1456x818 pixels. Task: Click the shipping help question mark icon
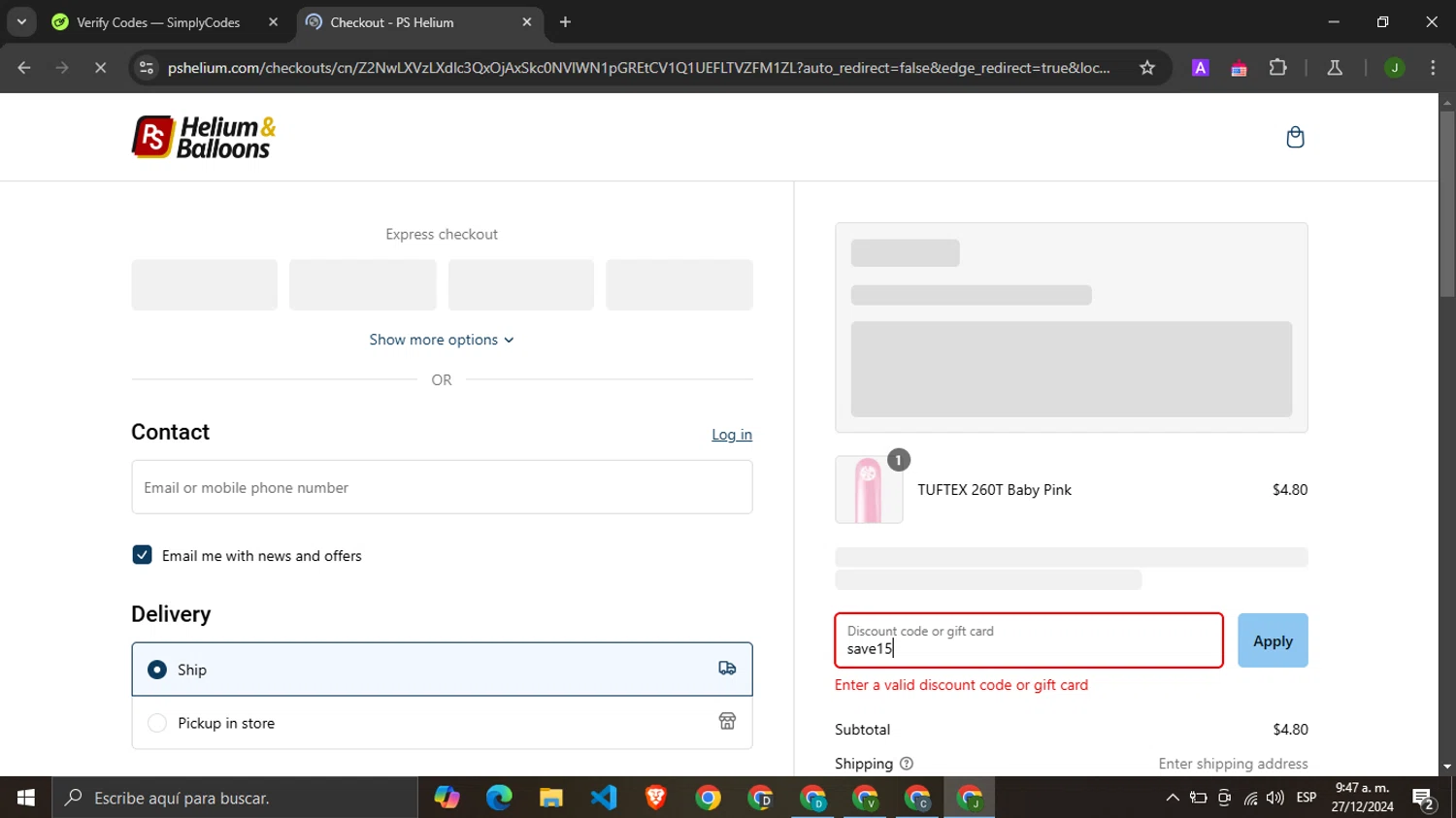(x=907, y=764)
